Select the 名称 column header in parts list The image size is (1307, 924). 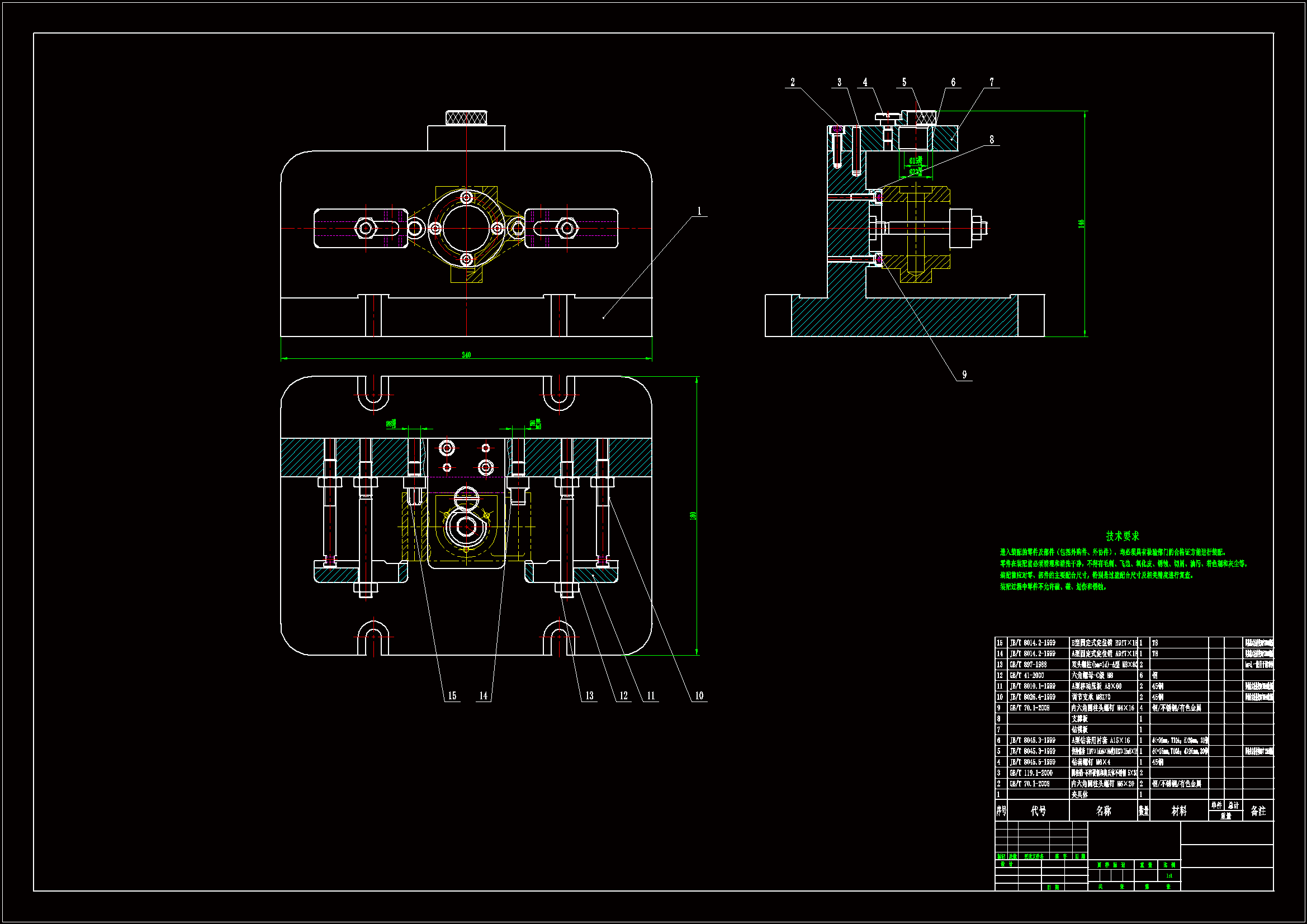click(1103, 811)
